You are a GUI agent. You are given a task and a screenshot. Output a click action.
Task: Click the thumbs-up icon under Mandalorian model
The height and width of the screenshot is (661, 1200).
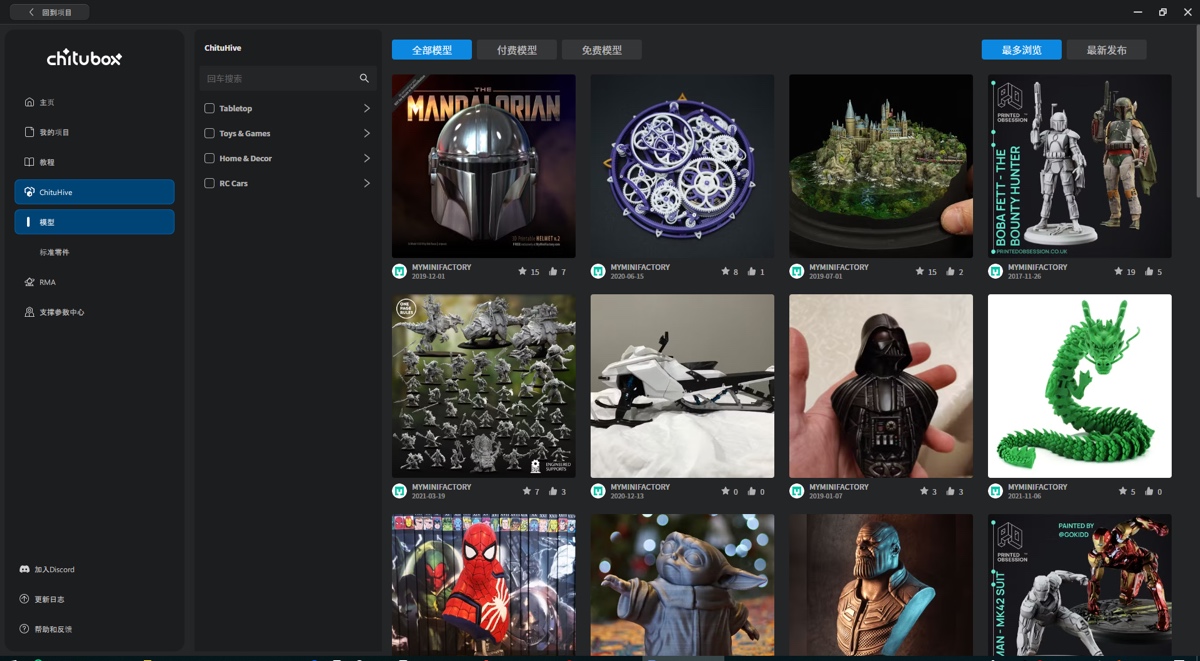pyautogui.click(x=553, y=272)
